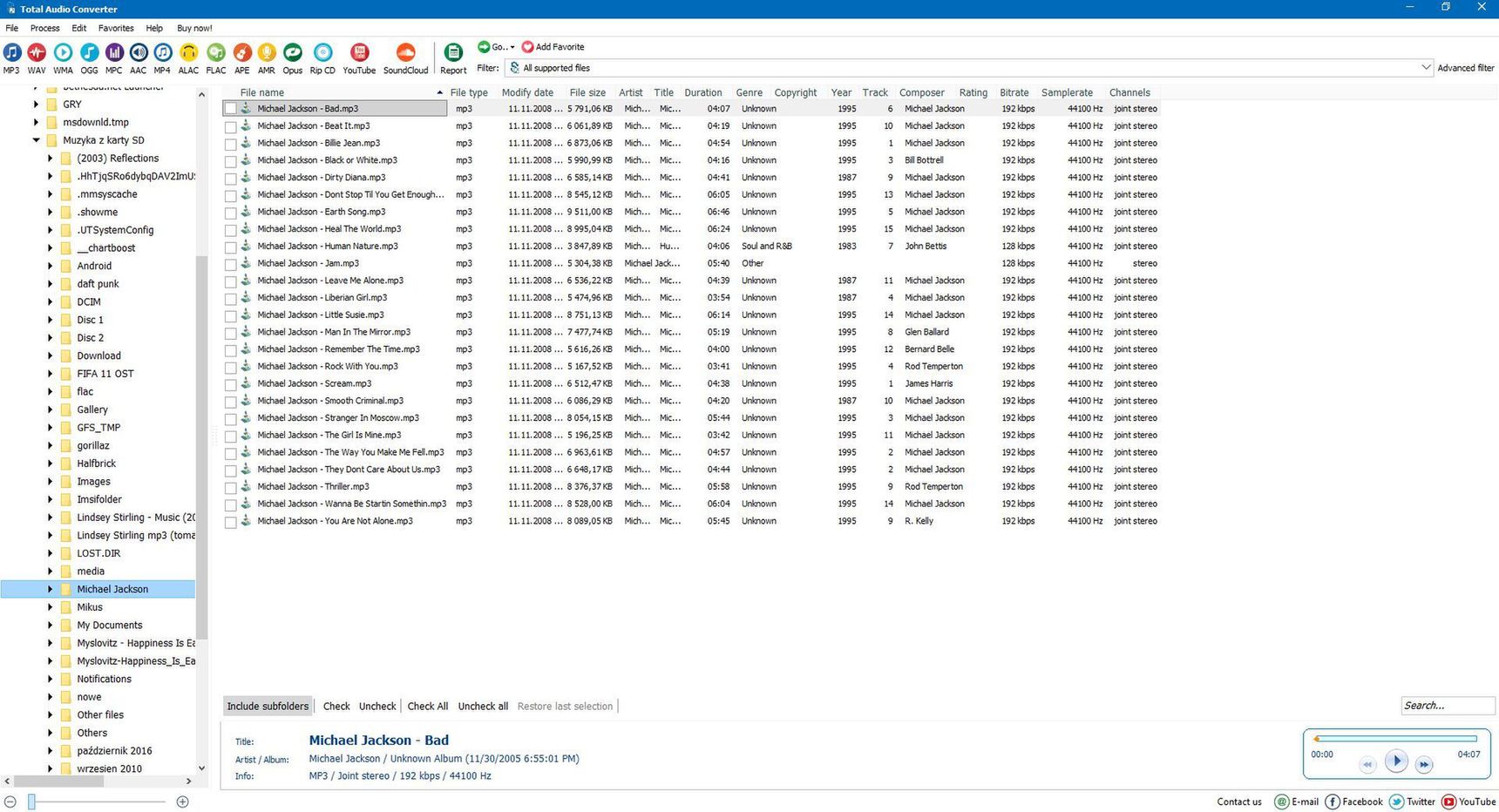Screen dimensions: 1499x812
Task: Open the File menu
Action: pos(12,28)
